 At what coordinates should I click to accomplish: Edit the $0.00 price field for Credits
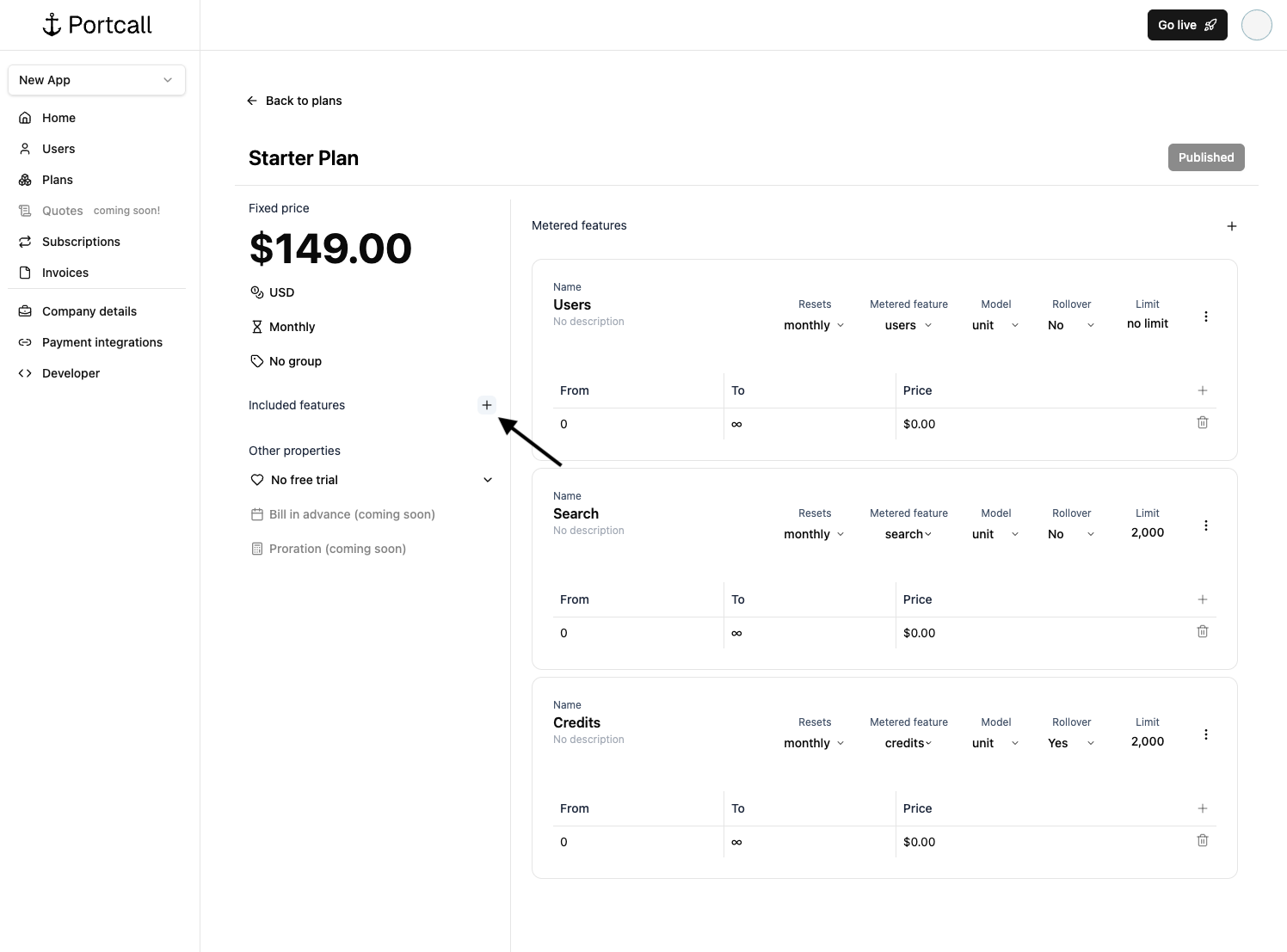(920, 842)
